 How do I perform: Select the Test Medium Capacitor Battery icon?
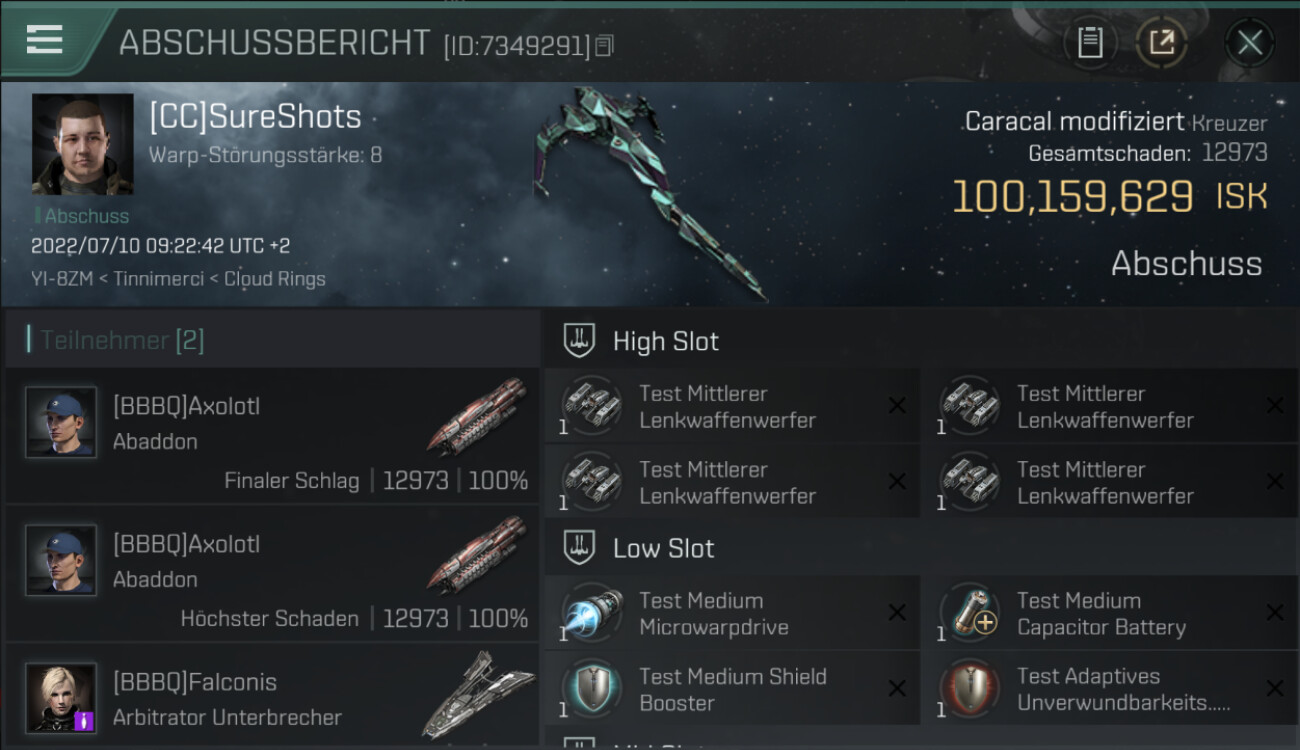[x=969, y=614]
